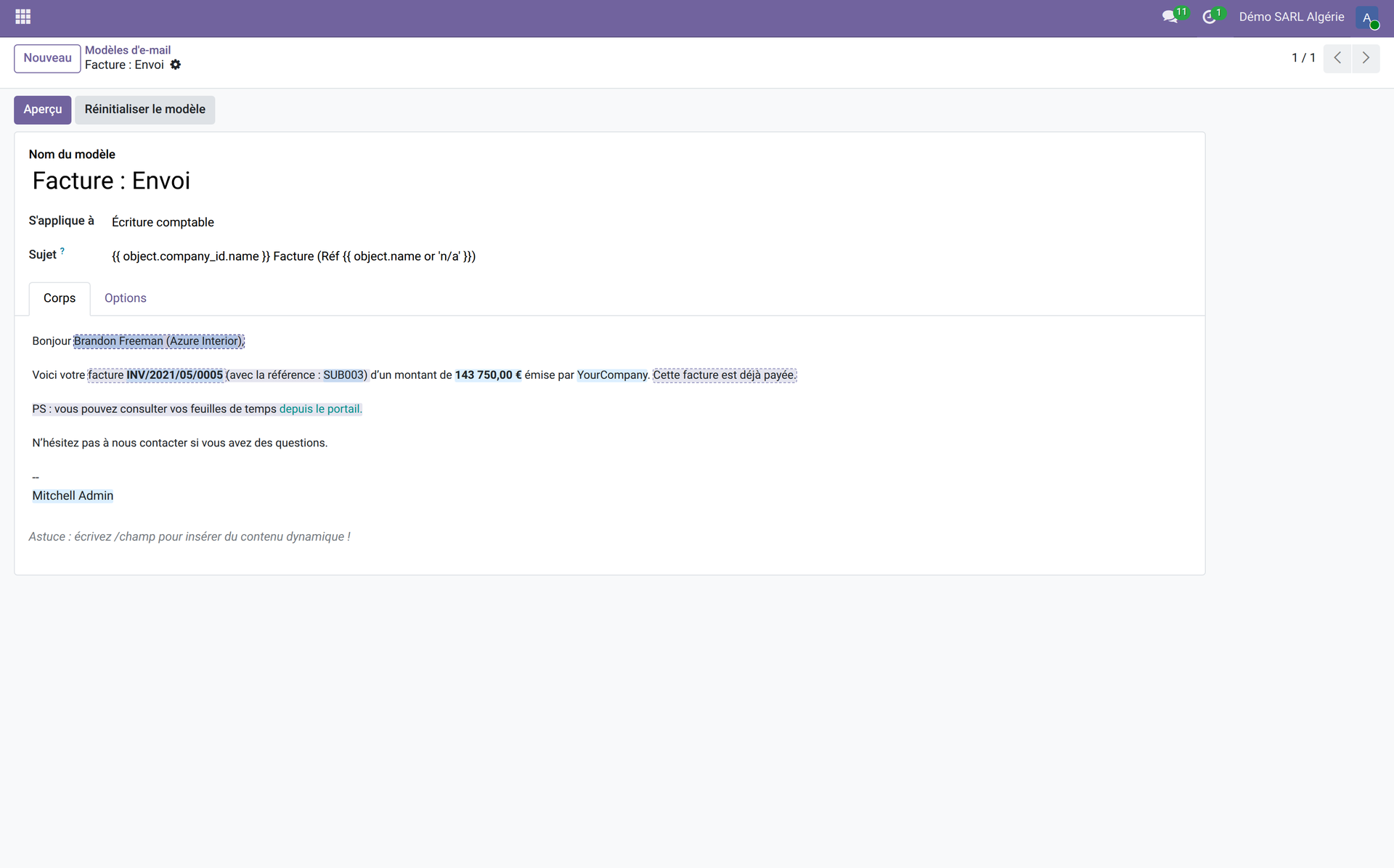Click the reference text SUB003
This screenshot has width=1394, height=868.
click(343, 375)
